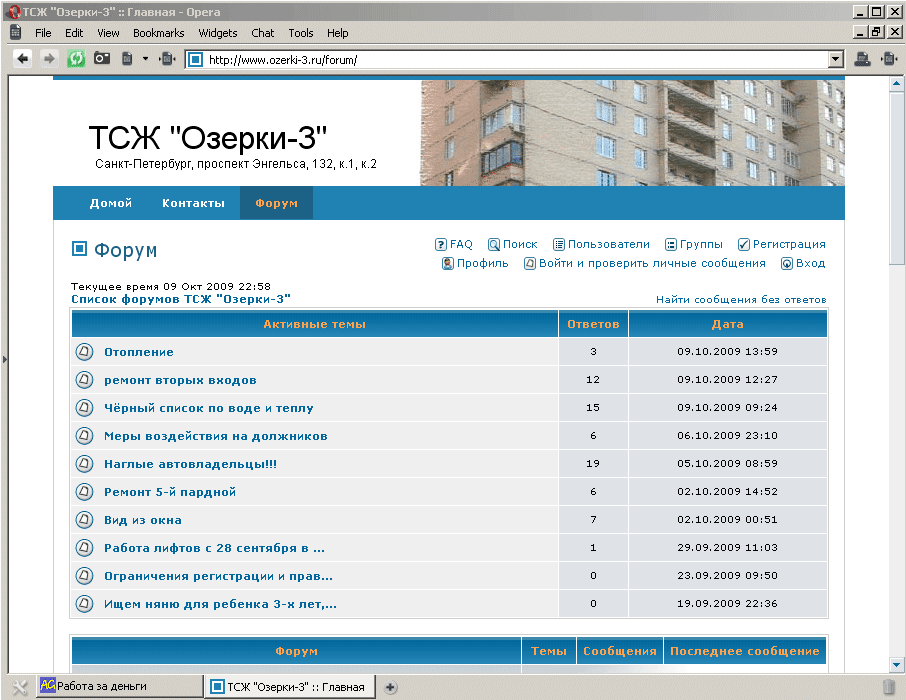Open the trash/closed tabs toolbar icon
The height and width of the screenshot is (700, 906).
click(x=128, y=58)
